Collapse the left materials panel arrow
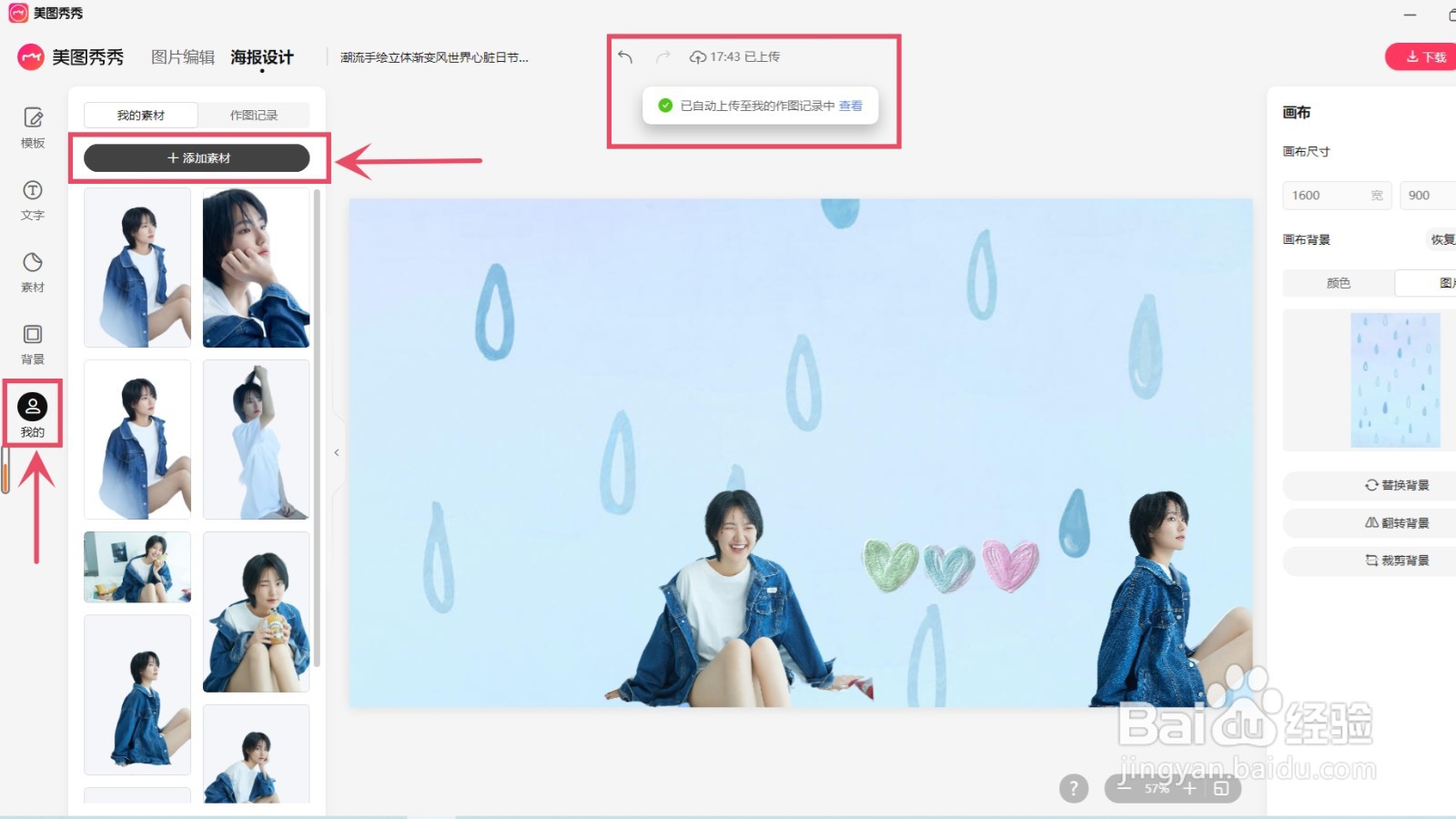The width and height of the screenshot is (1456, 819). pyautogui.click(x=337, y=452)
